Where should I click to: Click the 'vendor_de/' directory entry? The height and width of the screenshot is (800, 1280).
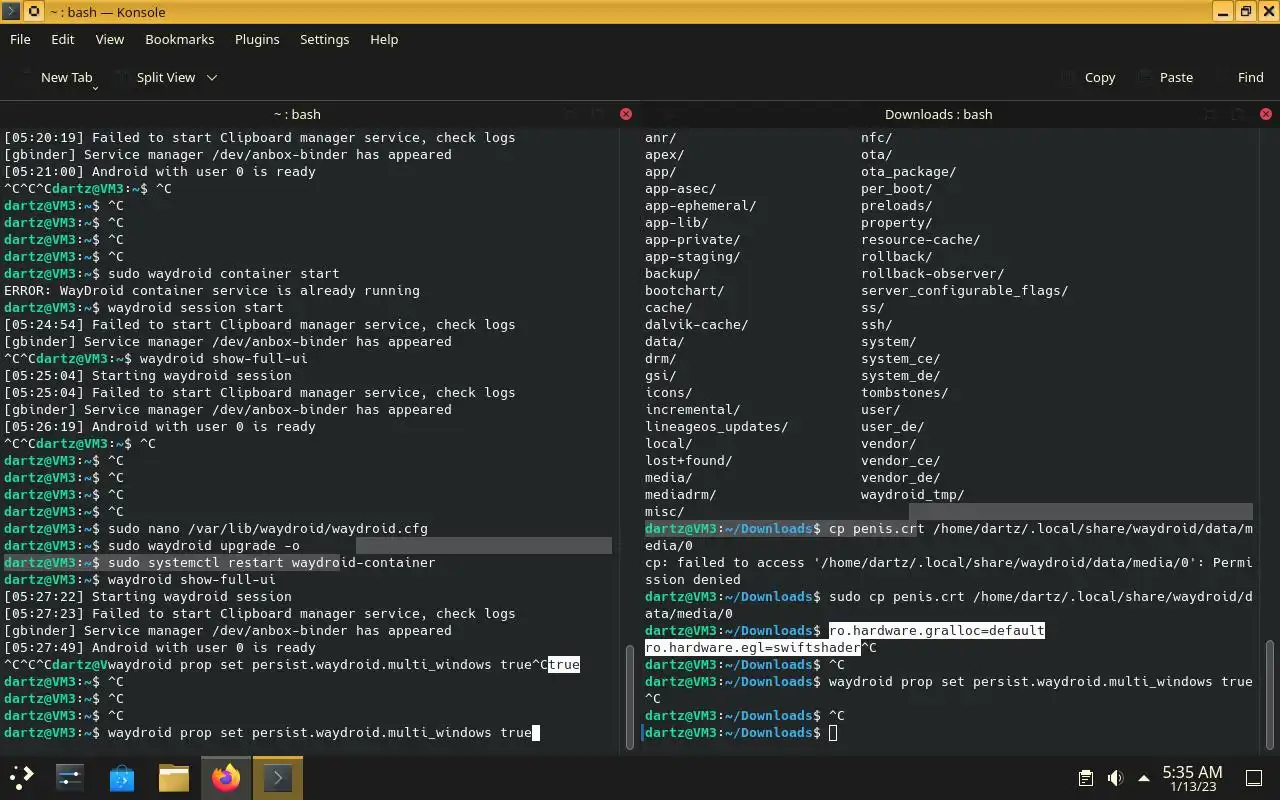click(901, 478)
